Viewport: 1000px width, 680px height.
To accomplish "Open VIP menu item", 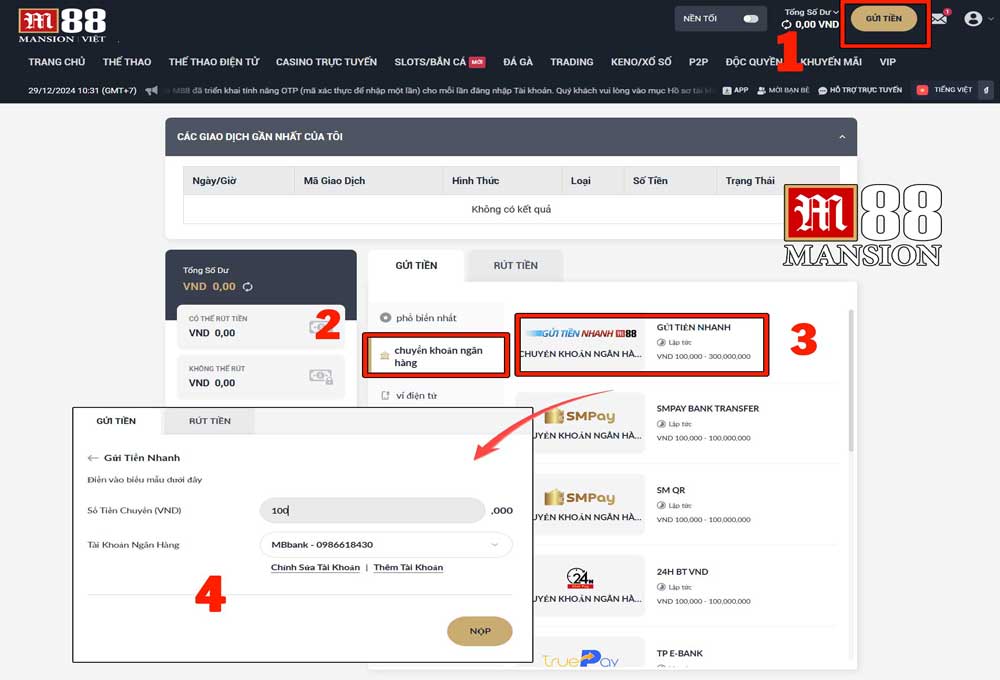I will pos(887,62).
